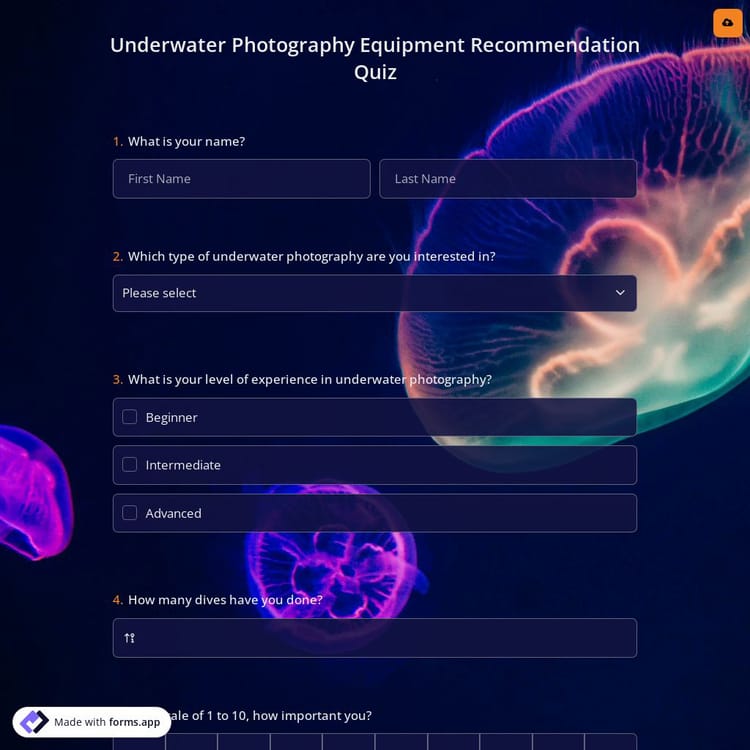This screenshot has width=750, height=750.
Task: Select the number of dives input box
Action: pos(385,638)
